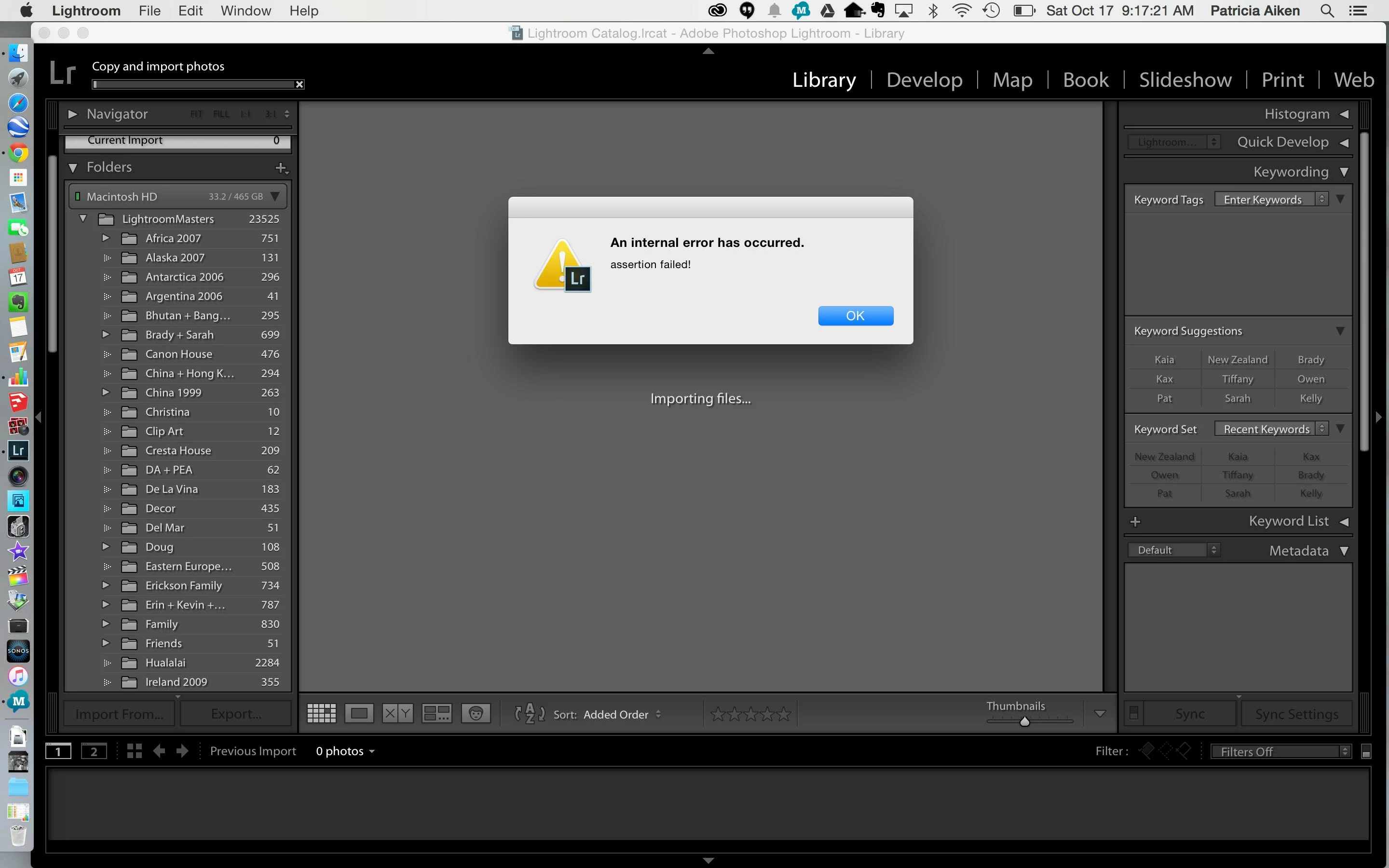Click the sort direction A-Z icon
This screenshot has height=868, width=1389.
point(530,714)
